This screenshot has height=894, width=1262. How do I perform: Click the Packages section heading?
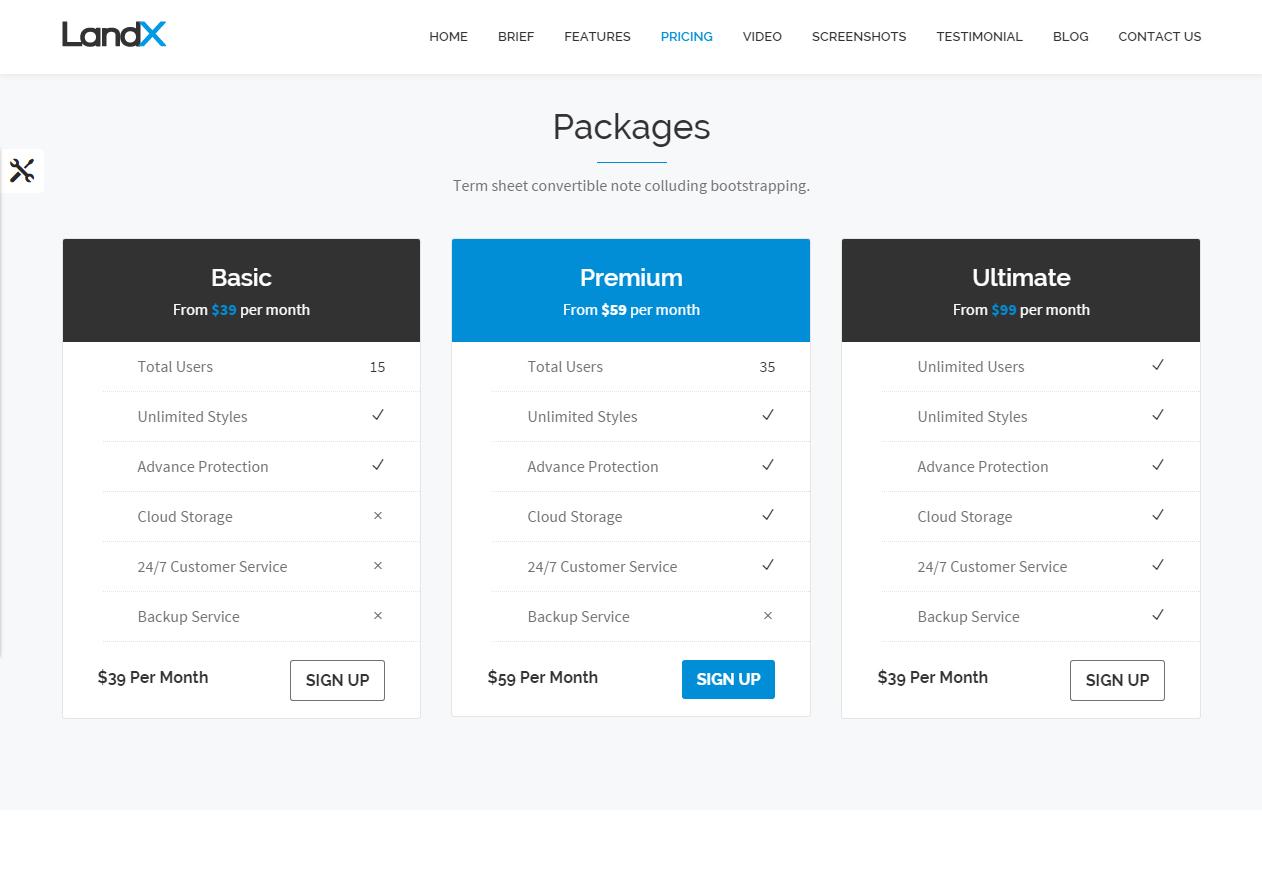[631, 127]
